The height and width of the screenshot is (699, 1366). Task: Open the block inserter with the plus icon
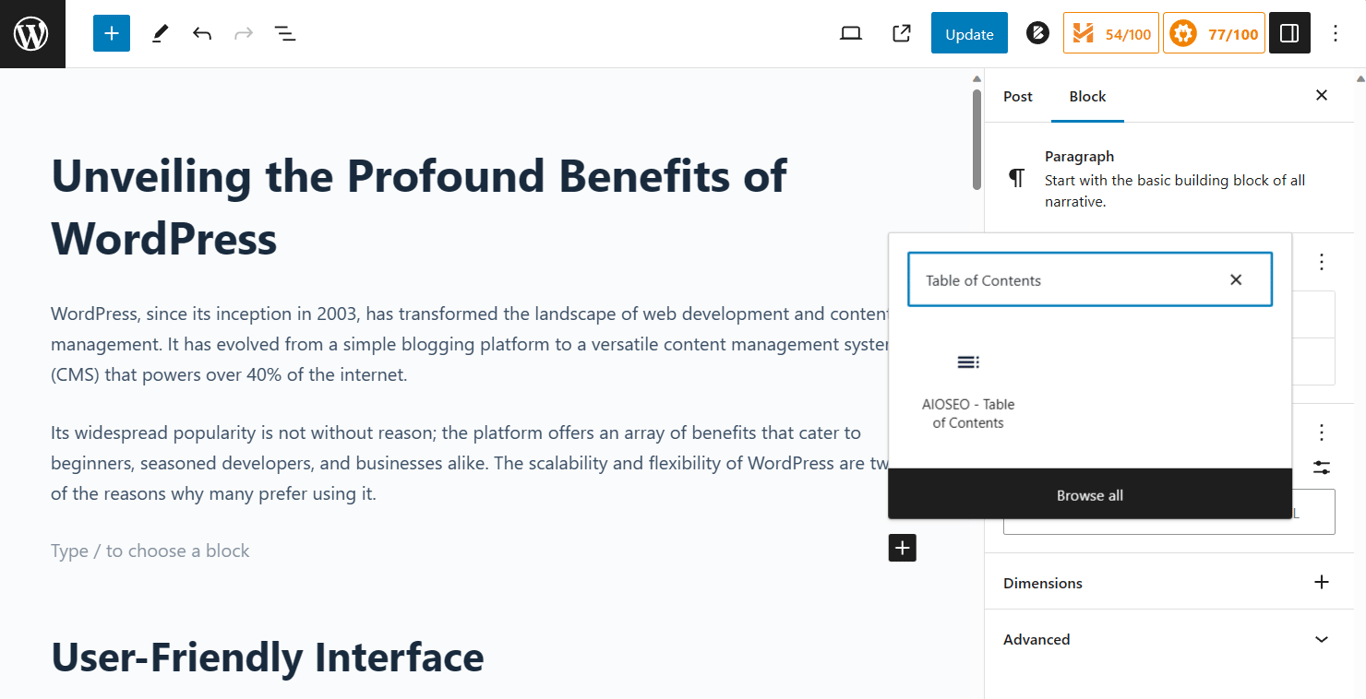pyautogui.click(x=111, y=33)
